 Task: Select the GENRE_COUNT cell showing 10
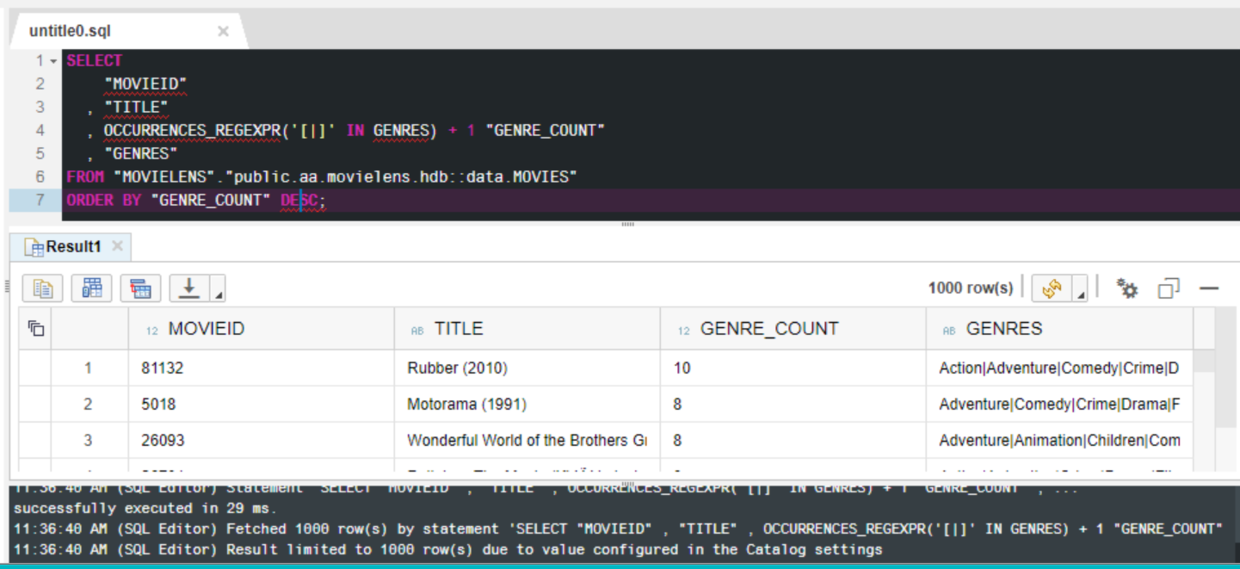tap(793, 368)
